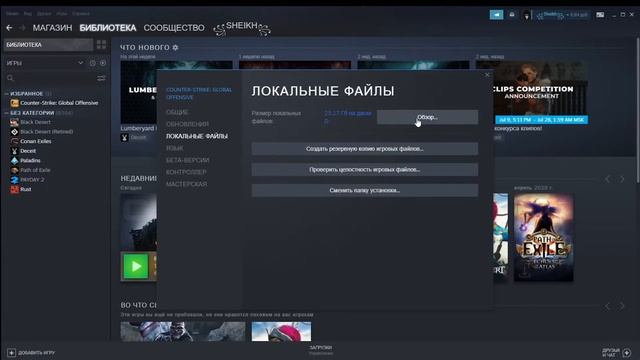Image resolution: width=640 pixels, height=360 pixels.
Task: Open the МАГАЗИН tab
Action: 52,28
